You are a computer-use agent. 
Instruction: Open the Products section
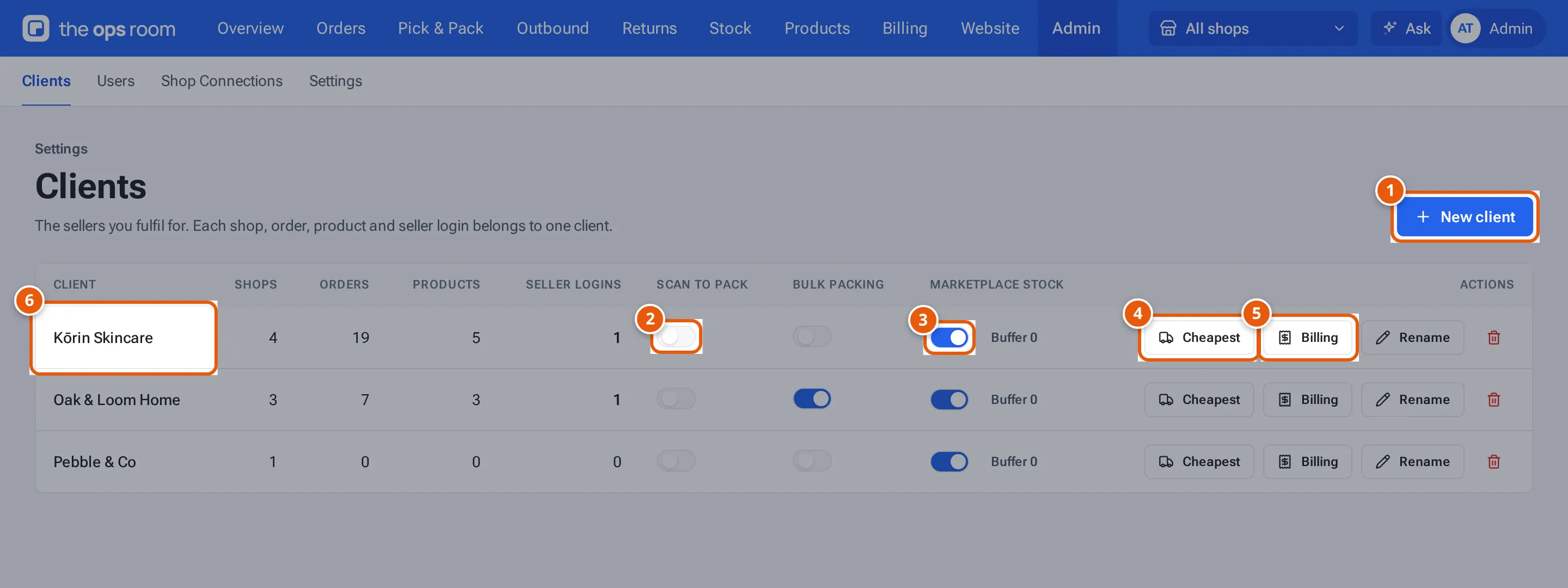pos(817,28)
